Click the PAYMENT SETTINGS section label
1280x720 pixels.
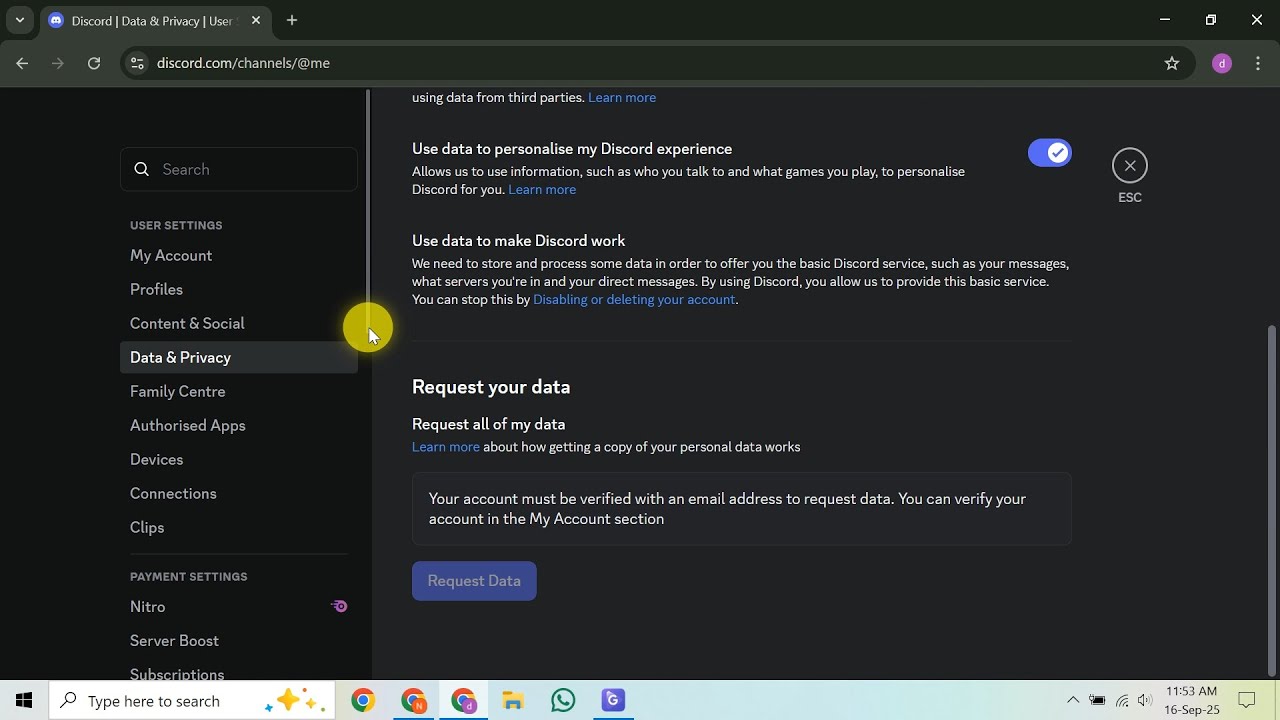click(188, 577)
